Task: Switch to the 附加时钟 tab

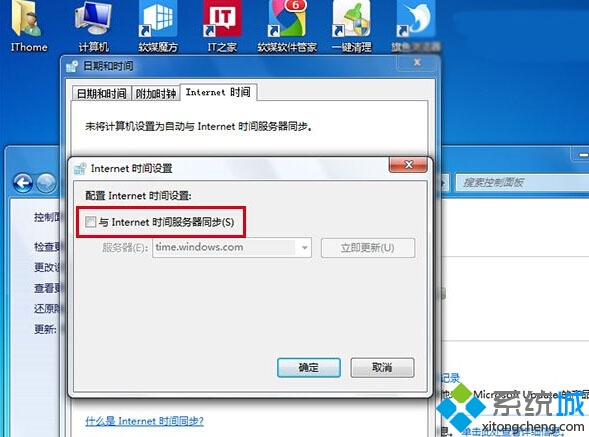Action: pyautogui.click(x=156, y=93)
